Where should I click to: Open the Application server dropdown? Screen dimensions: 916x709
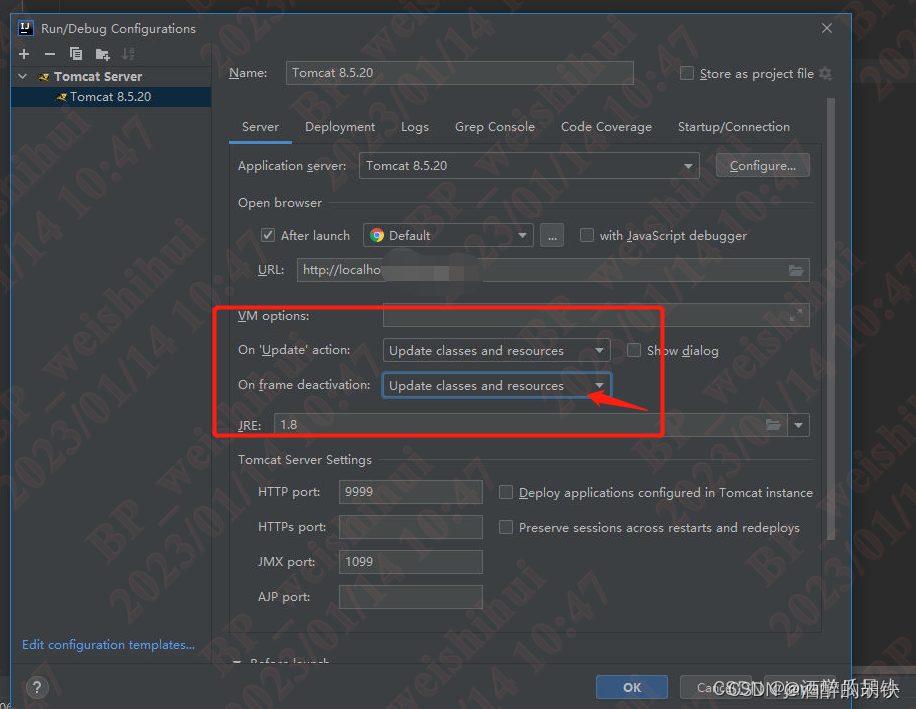(x=688, y=166)
